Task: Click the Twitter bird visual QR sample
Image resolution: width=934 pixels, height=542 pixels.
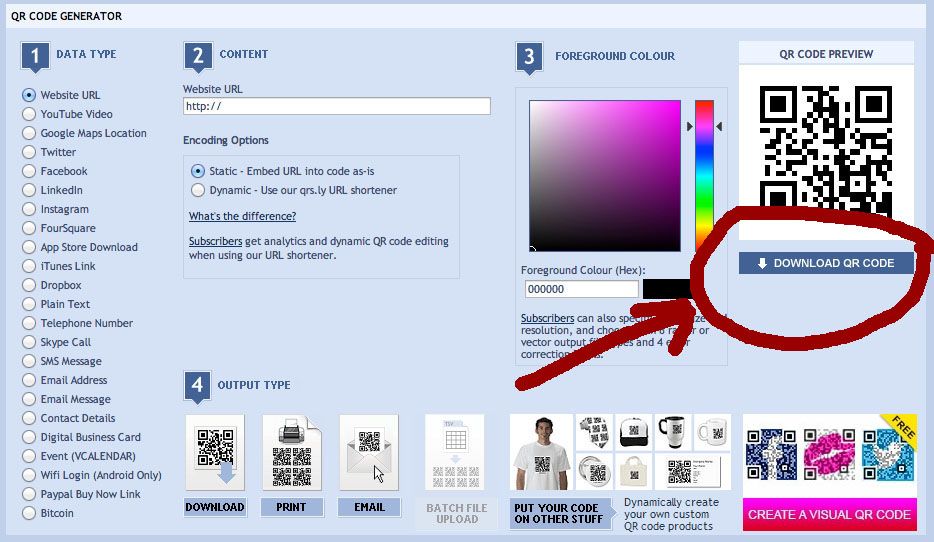Action: click(888, 455)
